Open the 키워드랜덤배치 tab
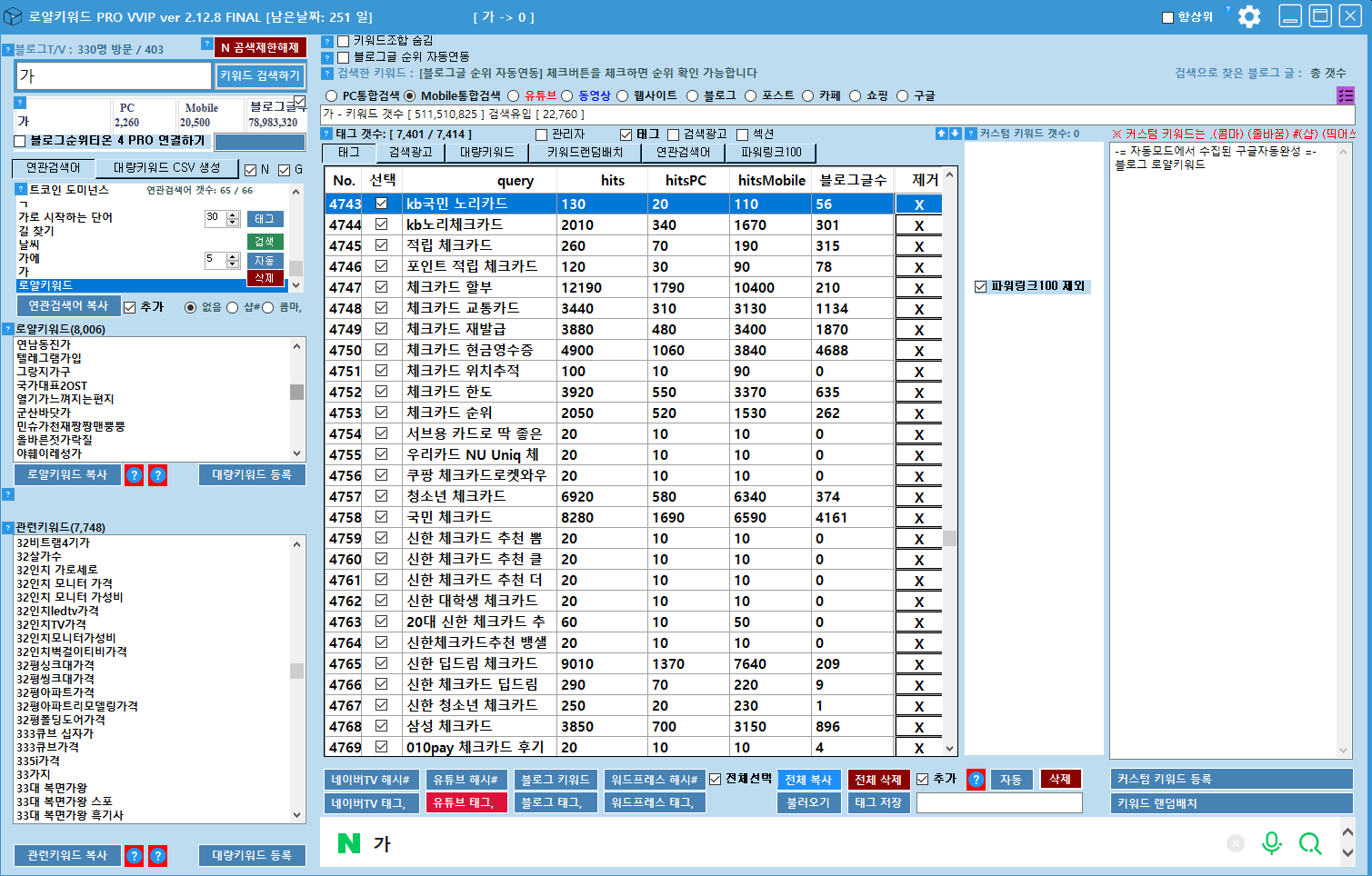This screenshot has width=1372, height=876. click(585, 153)
